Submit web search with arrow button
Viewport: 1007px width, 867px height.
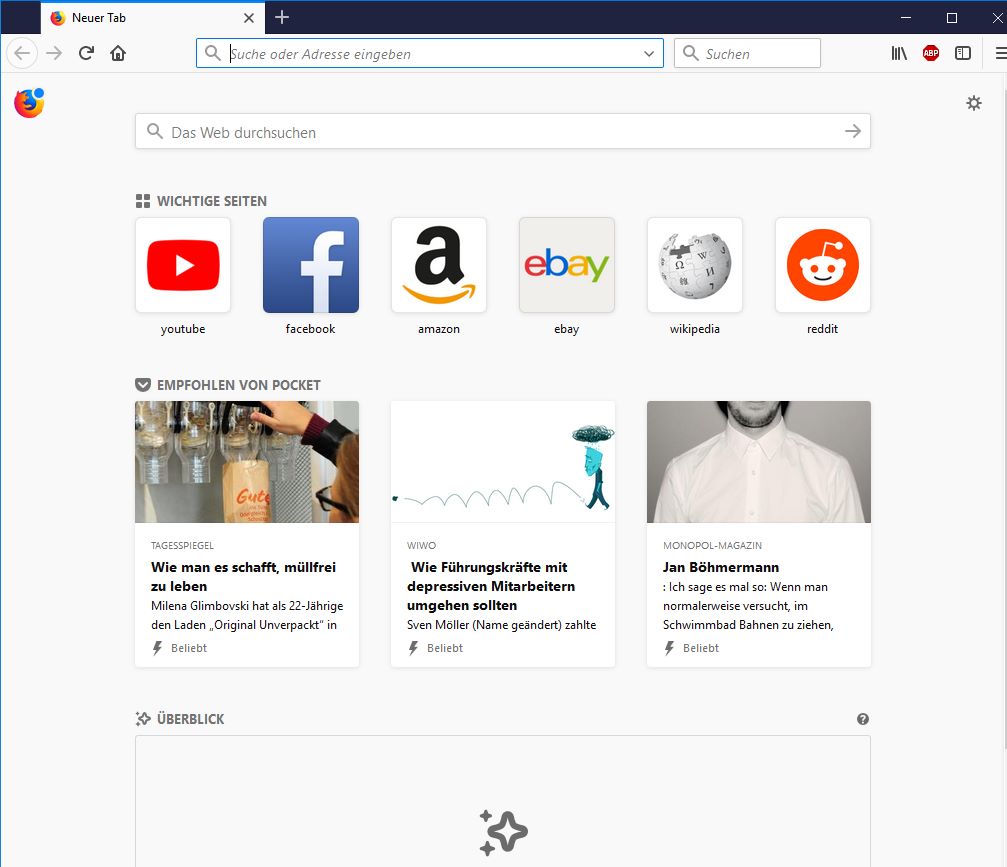pyautogui.click(x=852, y=132)
